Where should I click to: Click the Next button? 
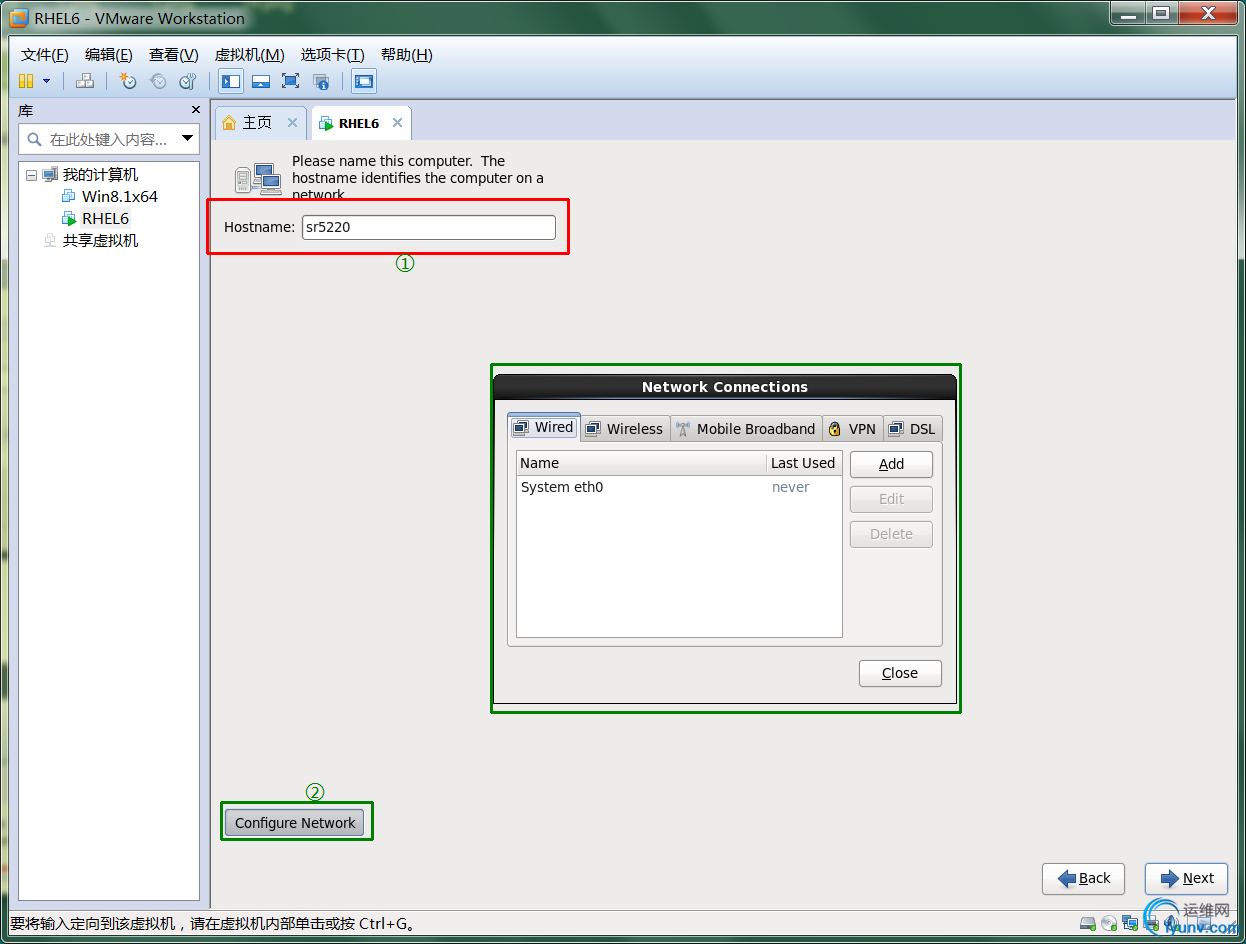point(1187,878)
